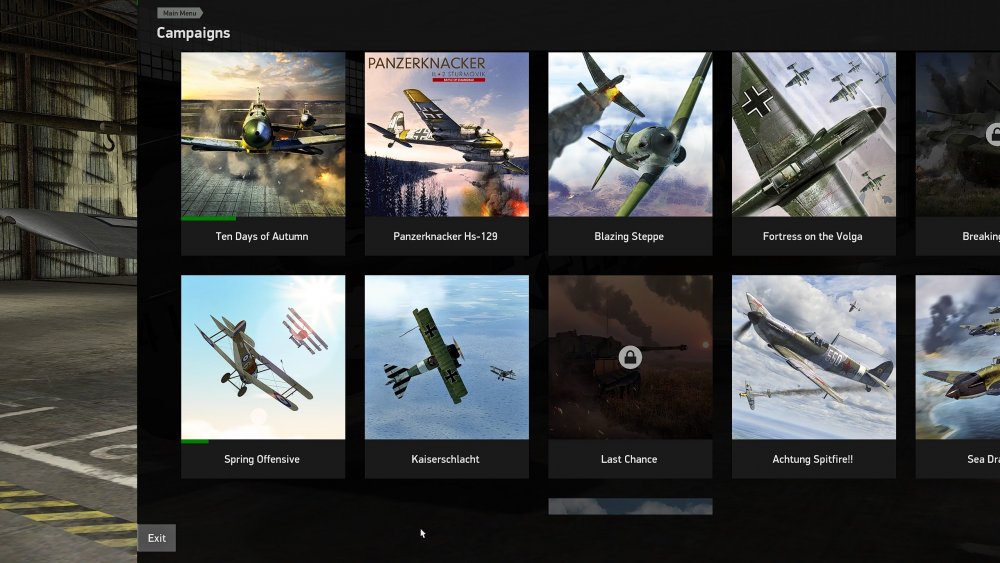
Task: Click the 'Blazing Steppe' title text
Action: tap(629, 236)
